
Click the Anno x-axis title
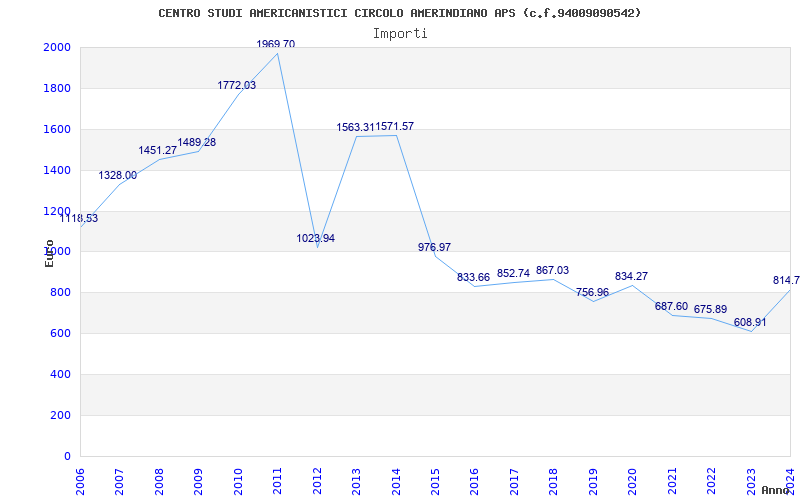pos(776,490)
